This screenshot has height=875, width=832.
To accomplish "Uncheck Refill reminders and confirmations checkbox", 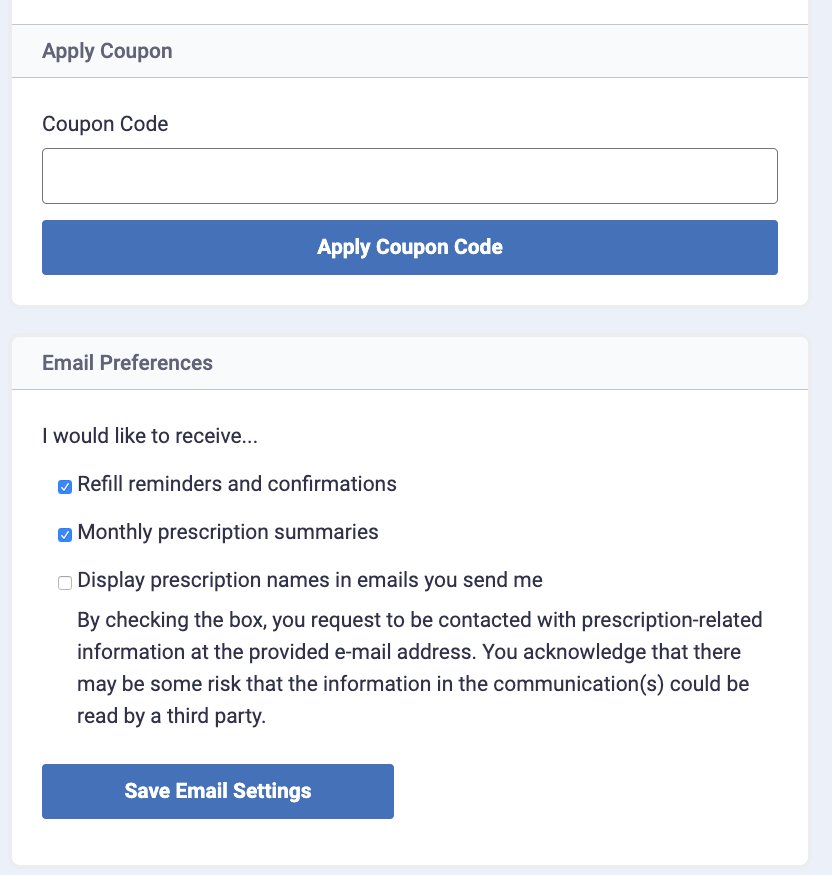I will pyautogui.click(x=65, y=487).
